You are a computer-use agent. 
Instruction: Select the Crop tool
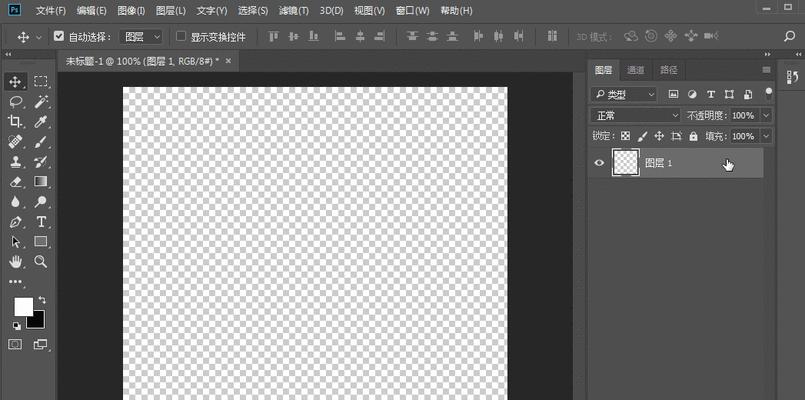(15, 122)
